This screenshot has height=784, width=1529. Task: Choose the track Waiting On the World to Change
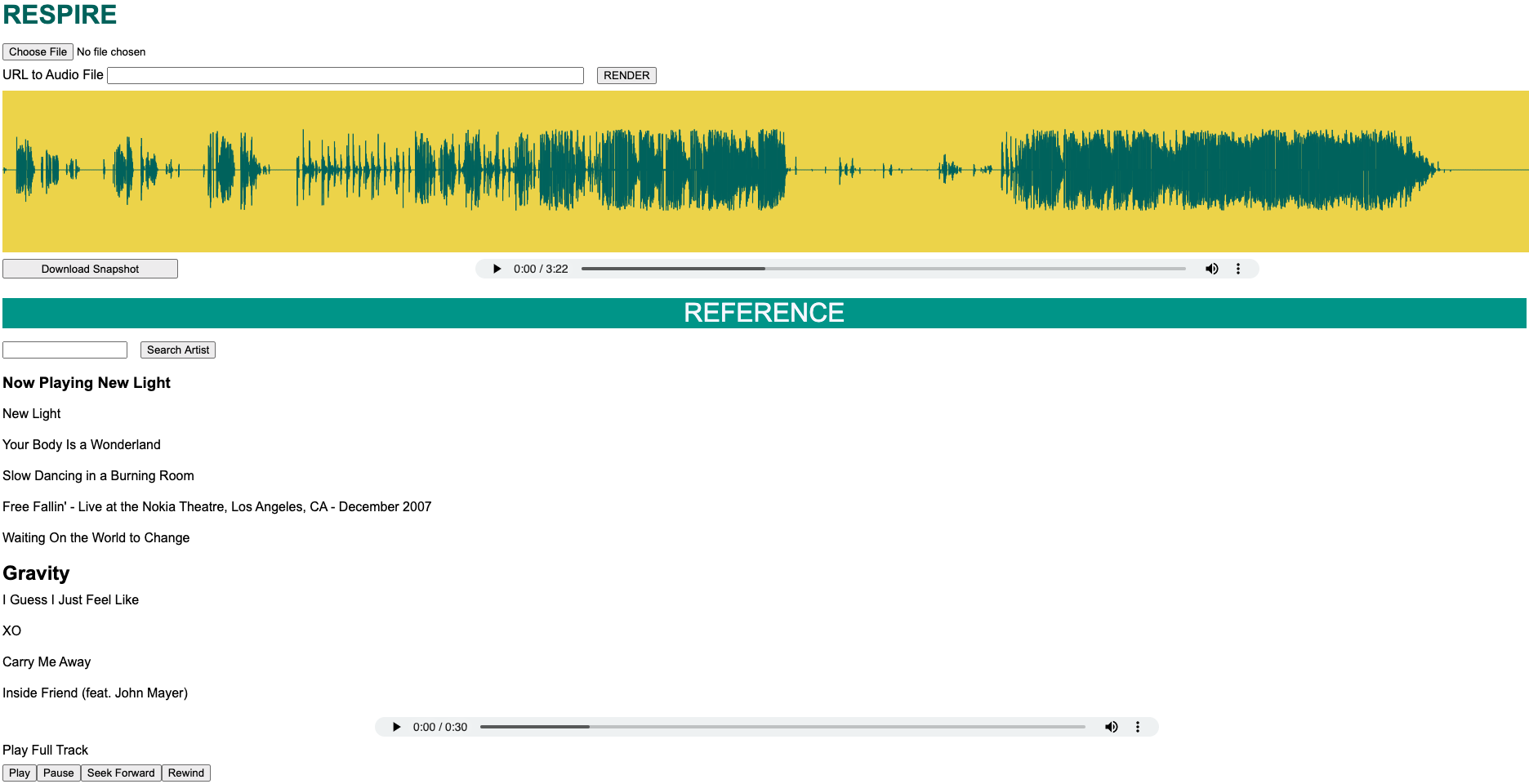click(x=96, y=537)
